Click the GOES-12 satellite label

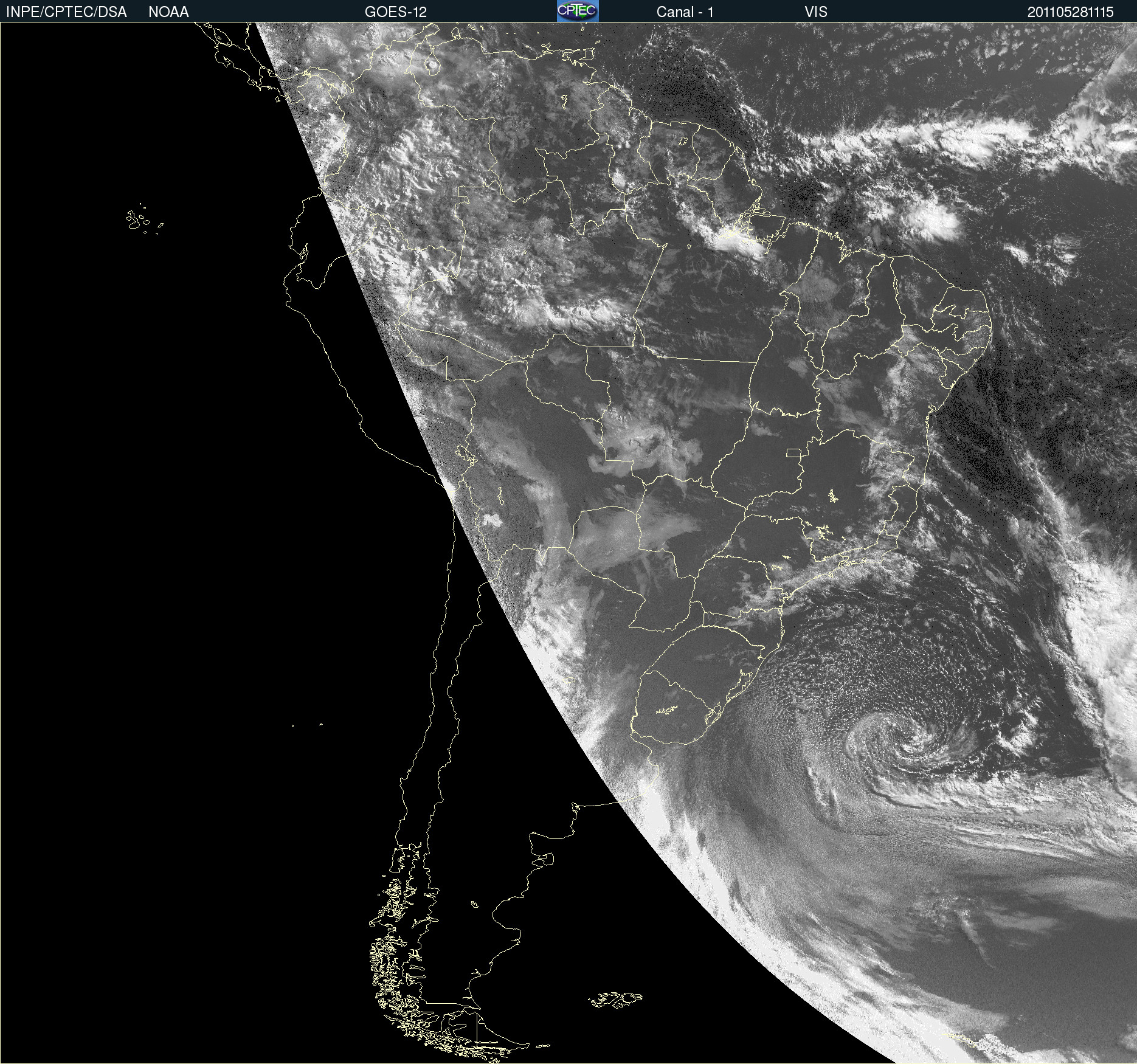(396, 12)
